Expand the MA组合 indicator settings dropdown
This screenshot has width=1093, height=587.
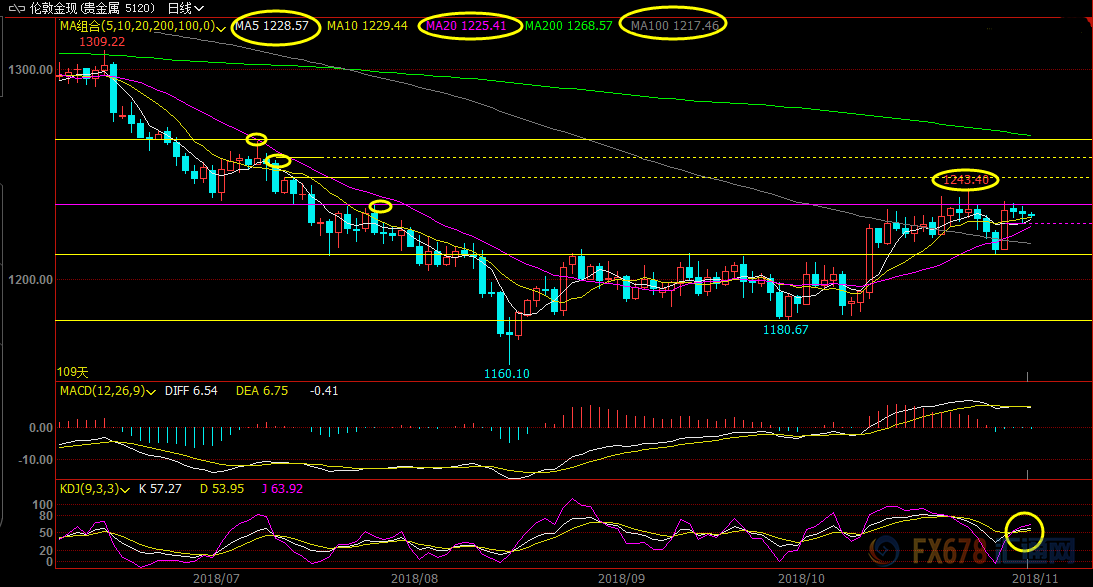(x=220, y=27)
